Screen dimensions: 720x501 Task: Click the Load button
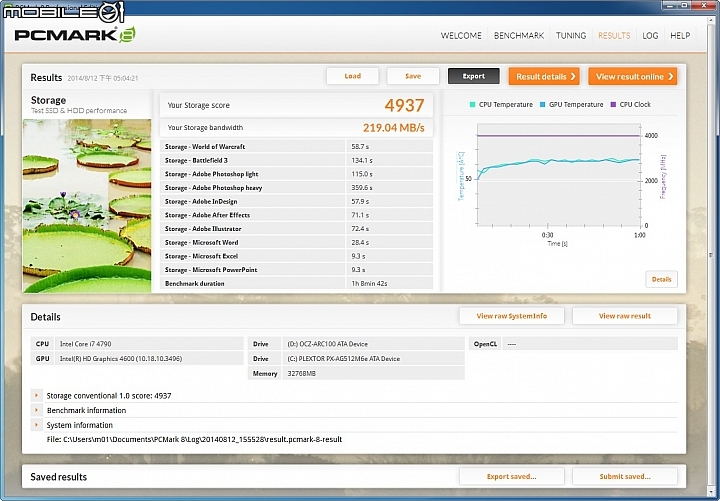[x=353, y=76]
